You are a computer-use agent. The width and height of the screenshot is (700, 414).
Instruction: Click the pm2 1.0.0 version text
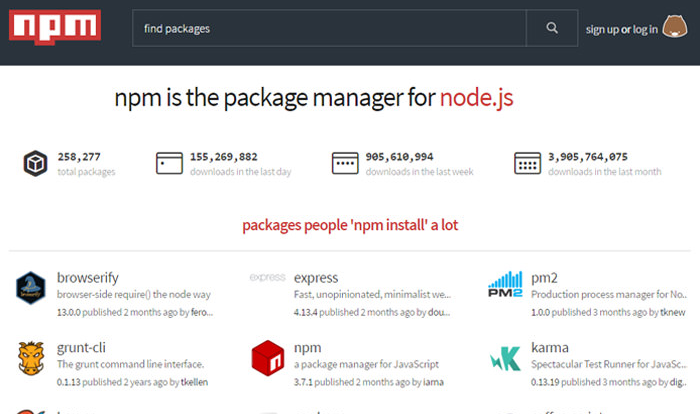pyautogui.click(x=541, y=313)
